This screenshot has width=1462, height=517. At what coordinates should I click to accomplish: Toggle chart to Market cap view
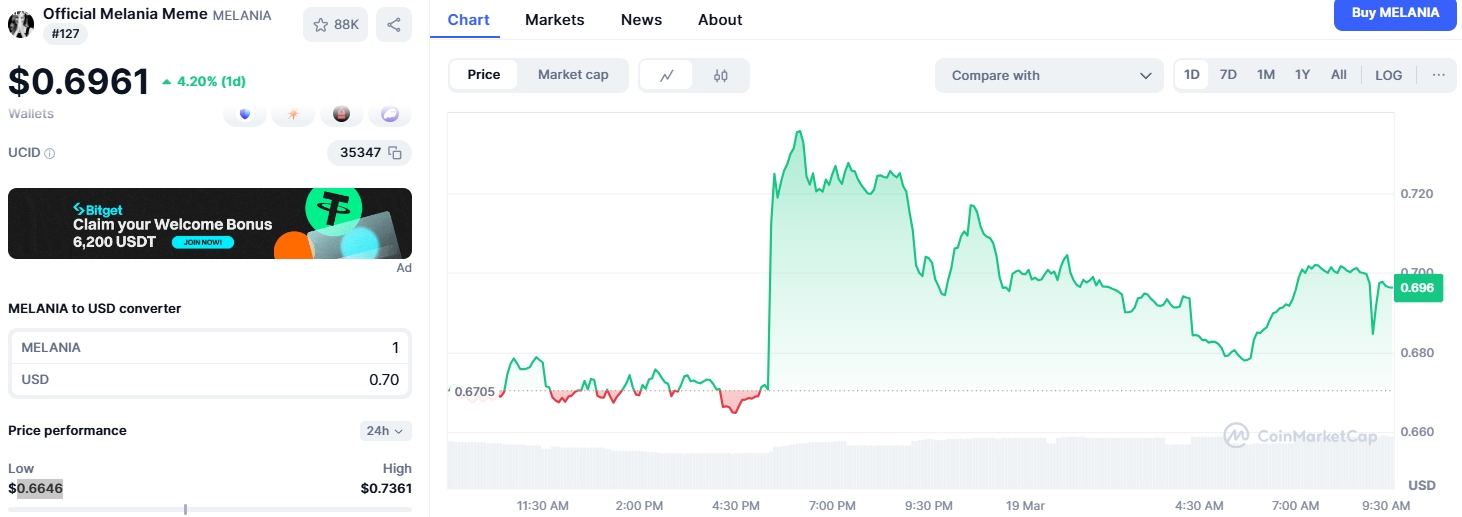[573, 75]
